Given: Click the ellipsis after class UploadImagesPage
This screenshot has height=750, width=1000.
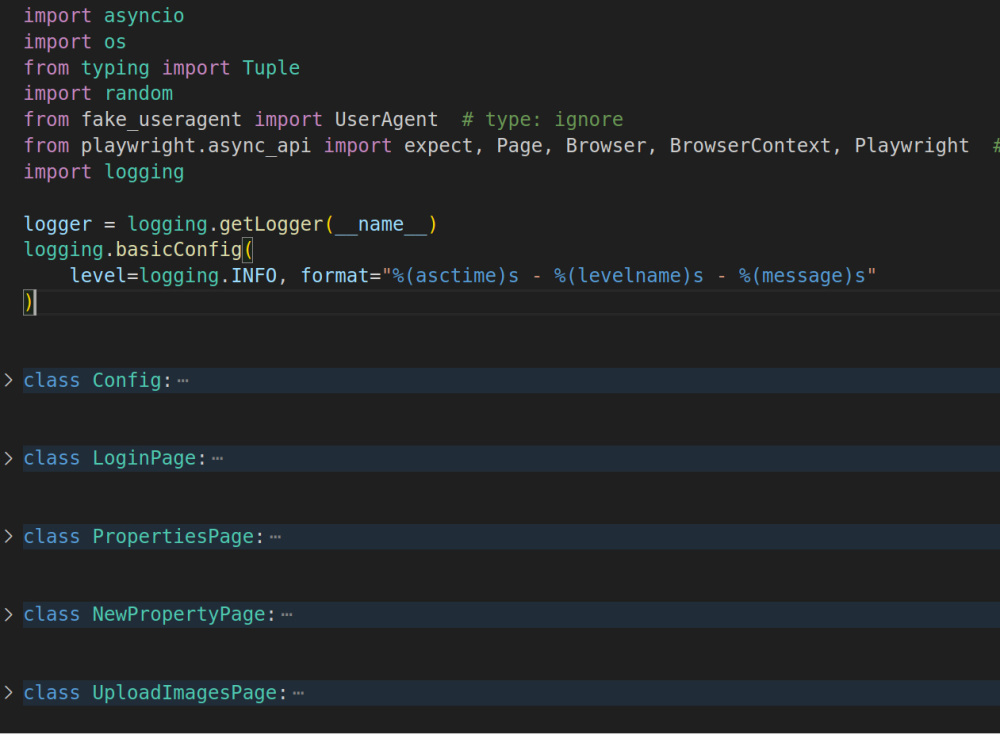Looking at the screenshot, I should click(298, 693).
